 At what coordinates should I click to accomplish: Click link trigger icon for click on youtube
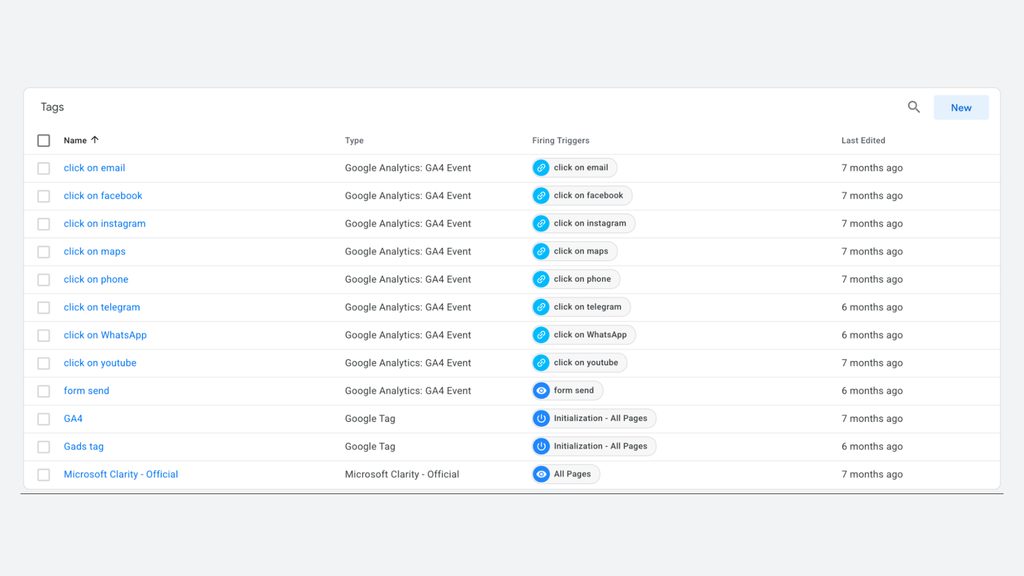pyautogui.click(x=541, y=363)
